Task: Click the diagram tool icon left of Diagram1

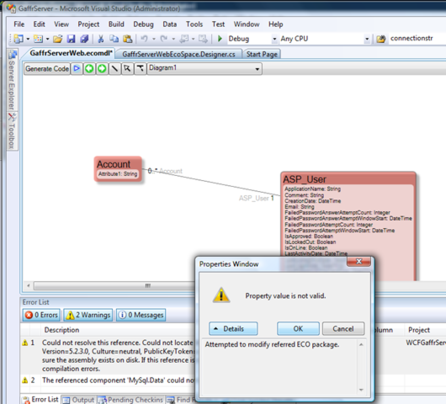Action: point(140,69)
